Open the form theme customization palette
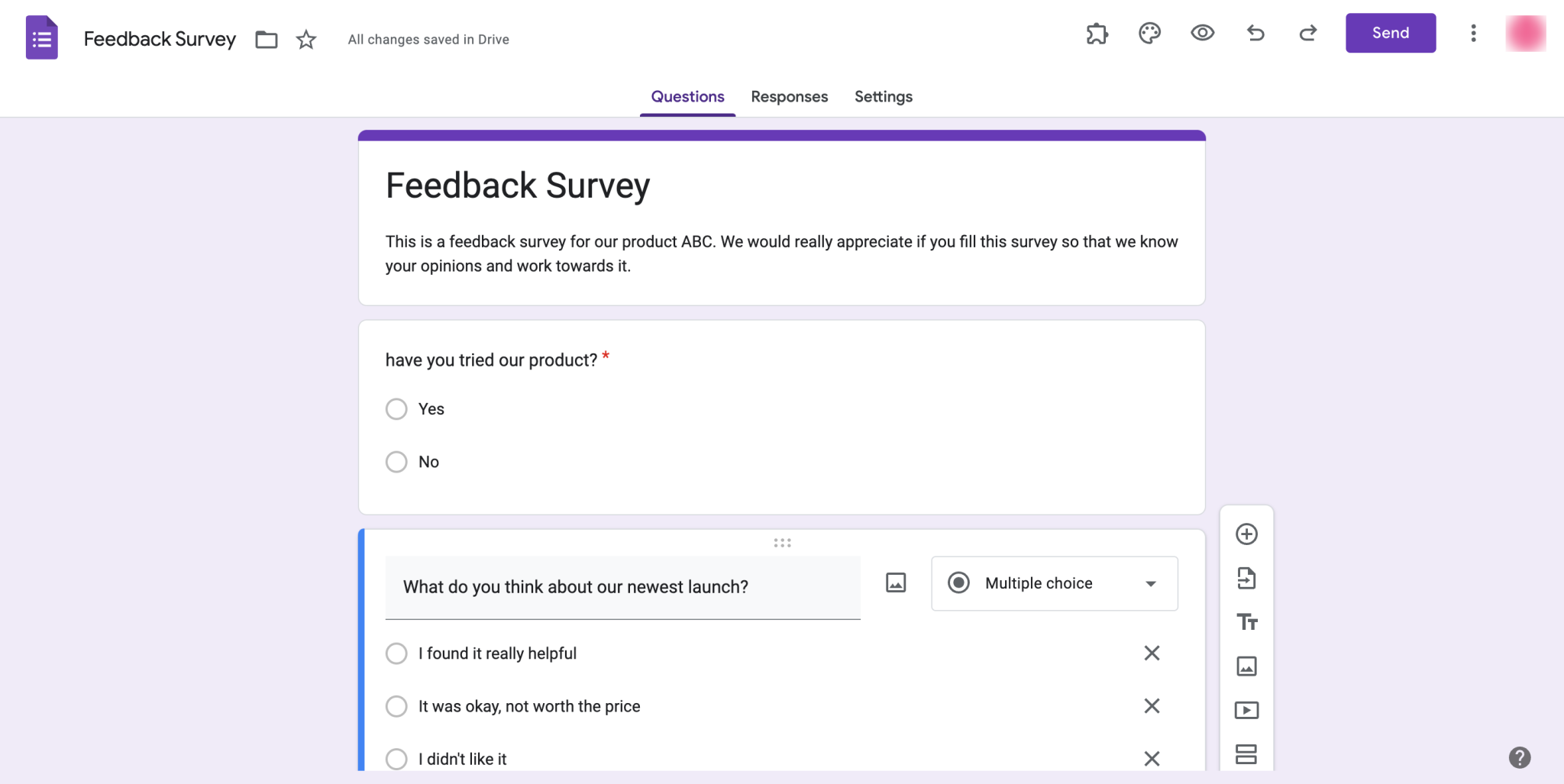This screenshot has height=784, width=1564. [1149, 33]
